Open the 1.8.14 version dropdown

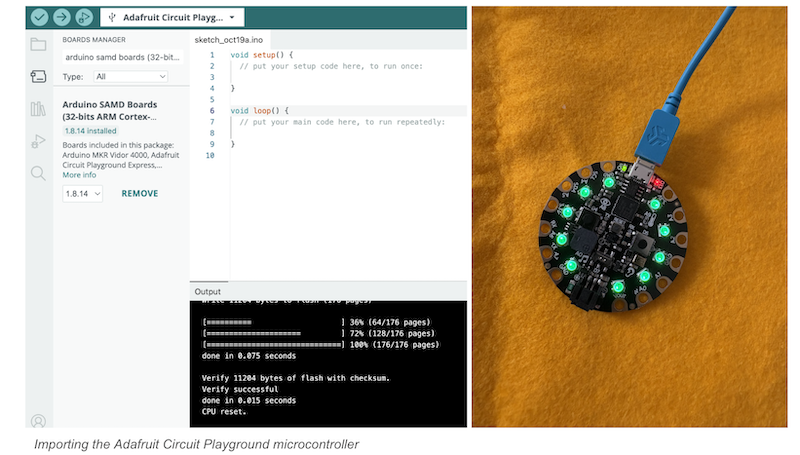click(x=82, y=193)
